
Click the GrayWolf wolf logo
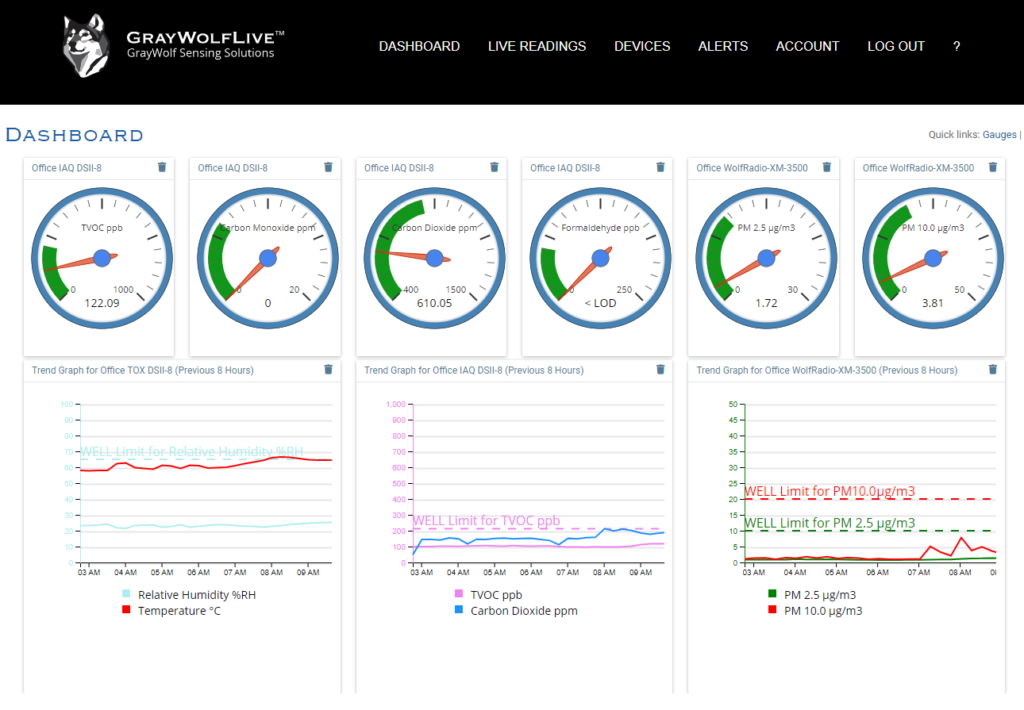click(x=86, y=46)
